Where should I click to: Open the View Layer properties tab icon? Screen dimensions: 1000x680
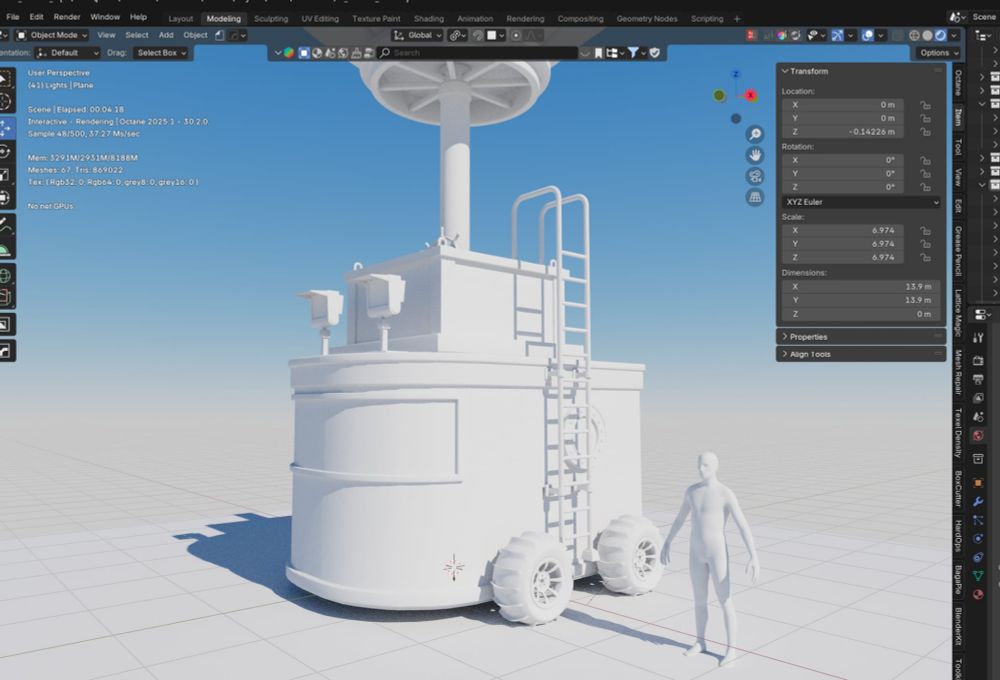(x=978, y=398)
